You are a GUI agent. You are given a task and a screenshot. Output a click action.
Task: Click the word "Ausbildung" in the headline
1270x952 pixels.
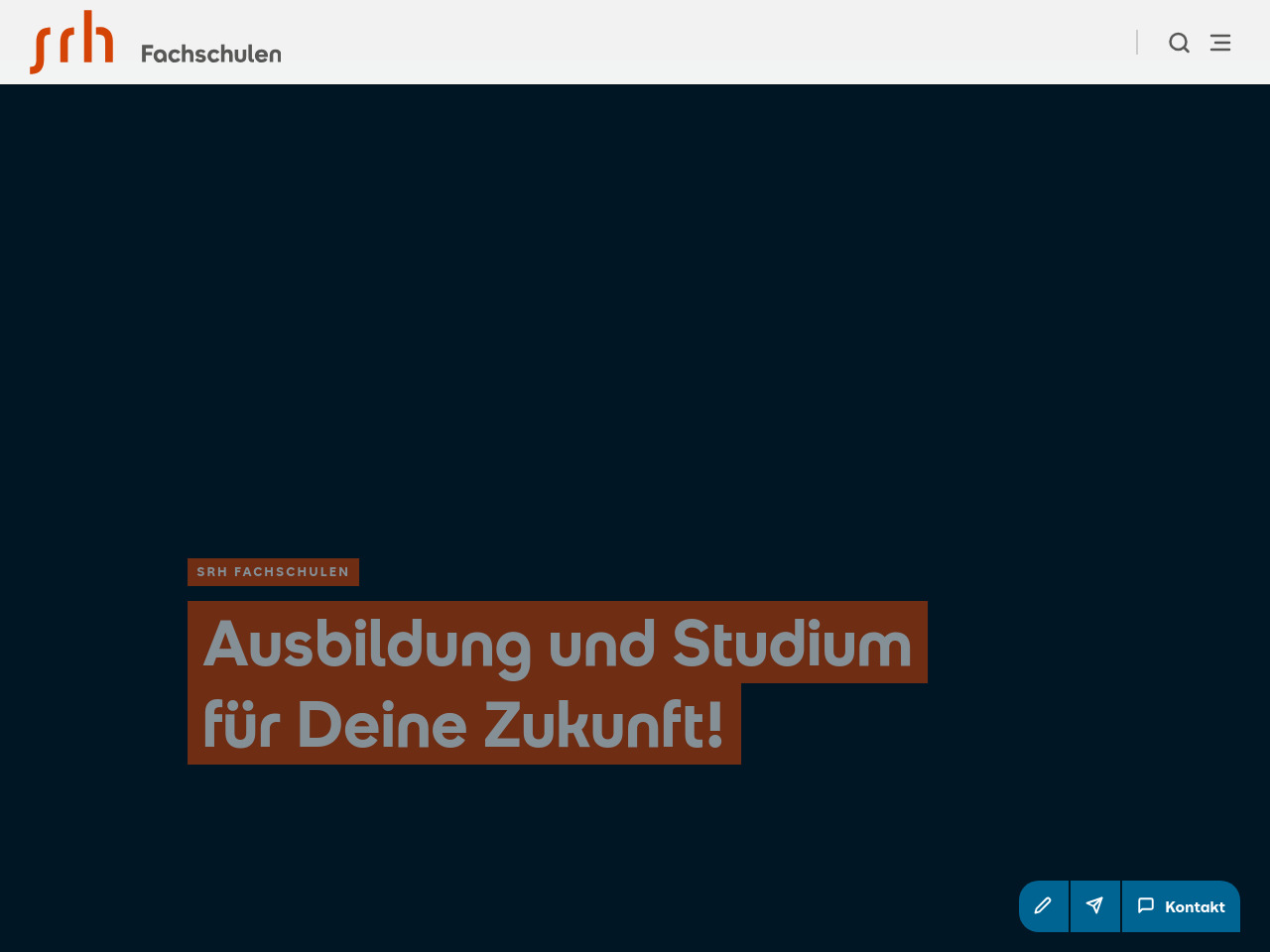[367, 644]
